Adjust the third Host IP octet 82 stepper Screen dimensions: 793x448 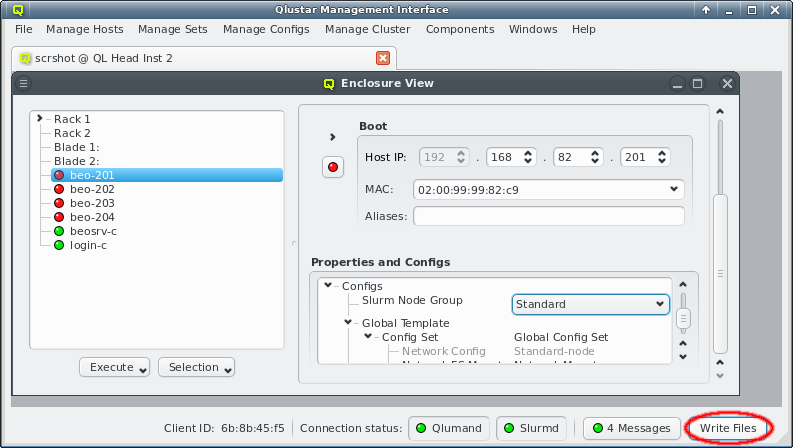coord(595,157)
